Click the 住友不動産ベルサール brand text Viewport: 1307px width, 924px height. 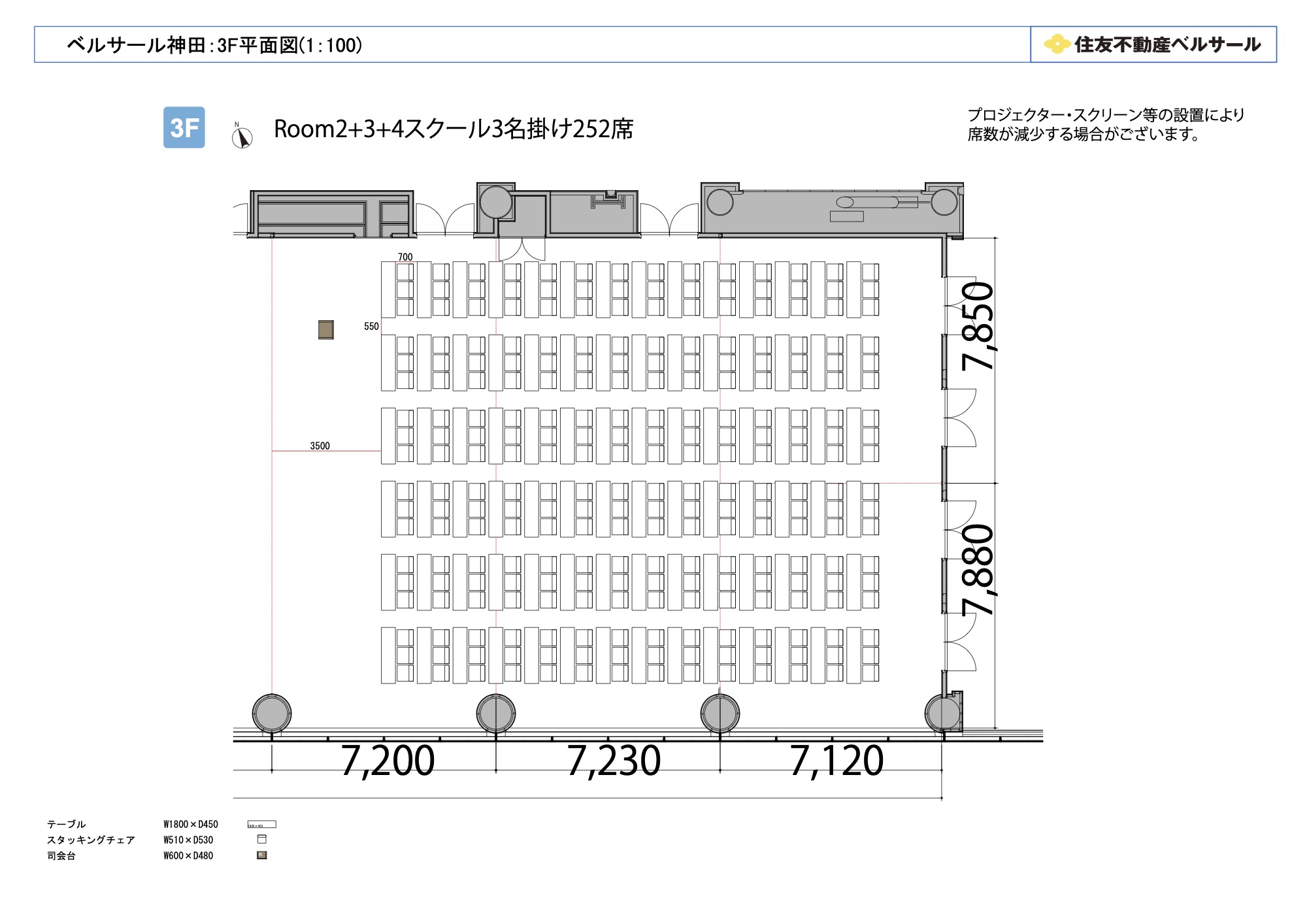click(x=1167, y=44)
